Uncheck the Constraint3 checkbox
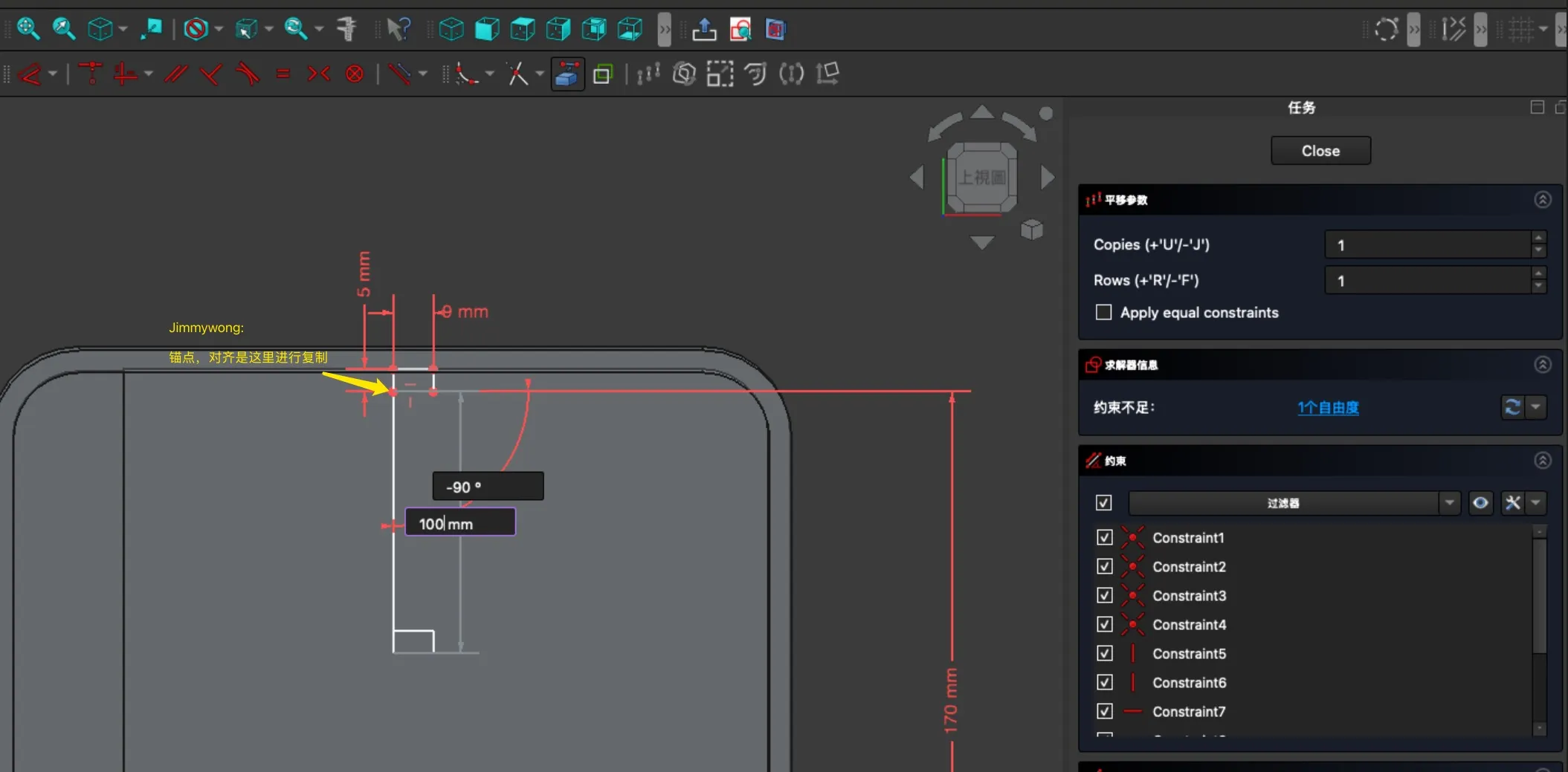1568x772 pixels. click(1104, 595)
